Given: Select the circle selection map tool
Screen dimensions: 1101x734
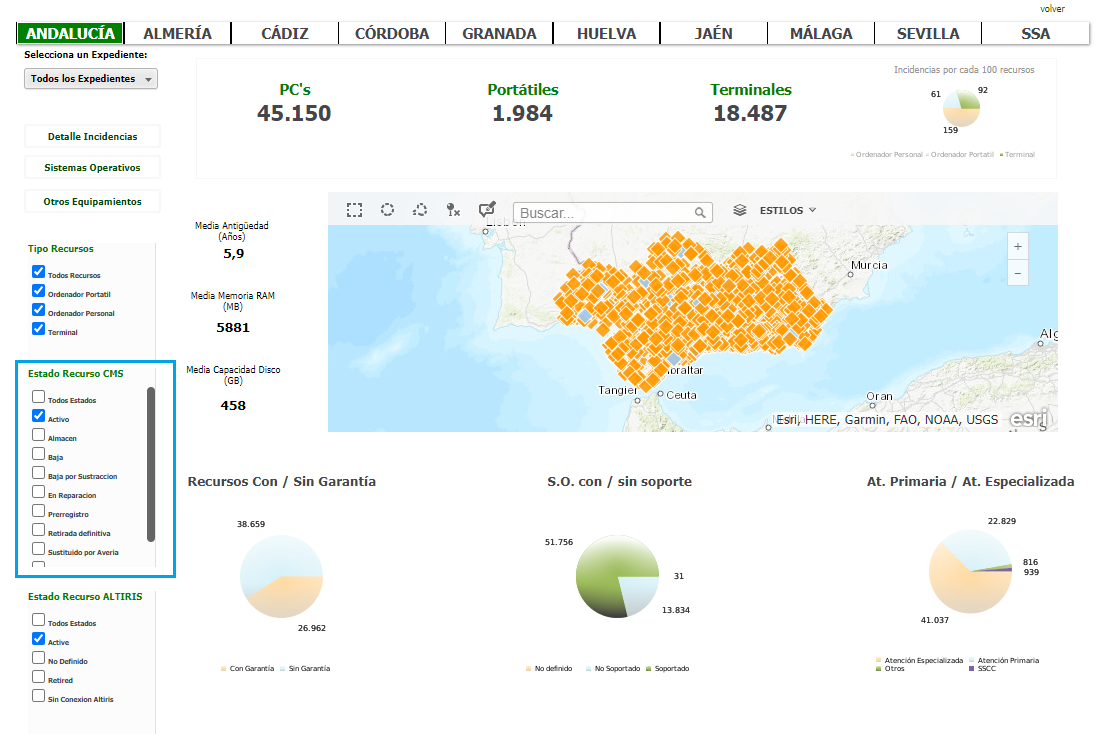Looking at the screenshot, I should click(387, 209).
